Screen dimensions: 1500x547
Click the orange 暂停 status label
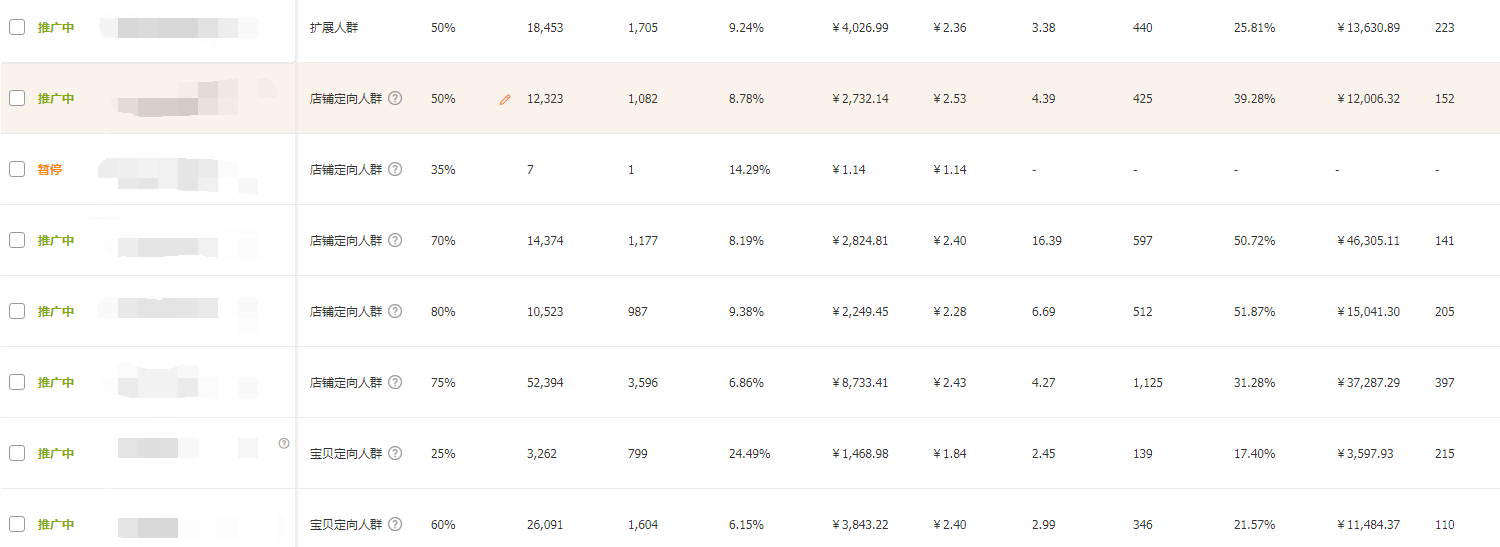[x=50, y=170]
